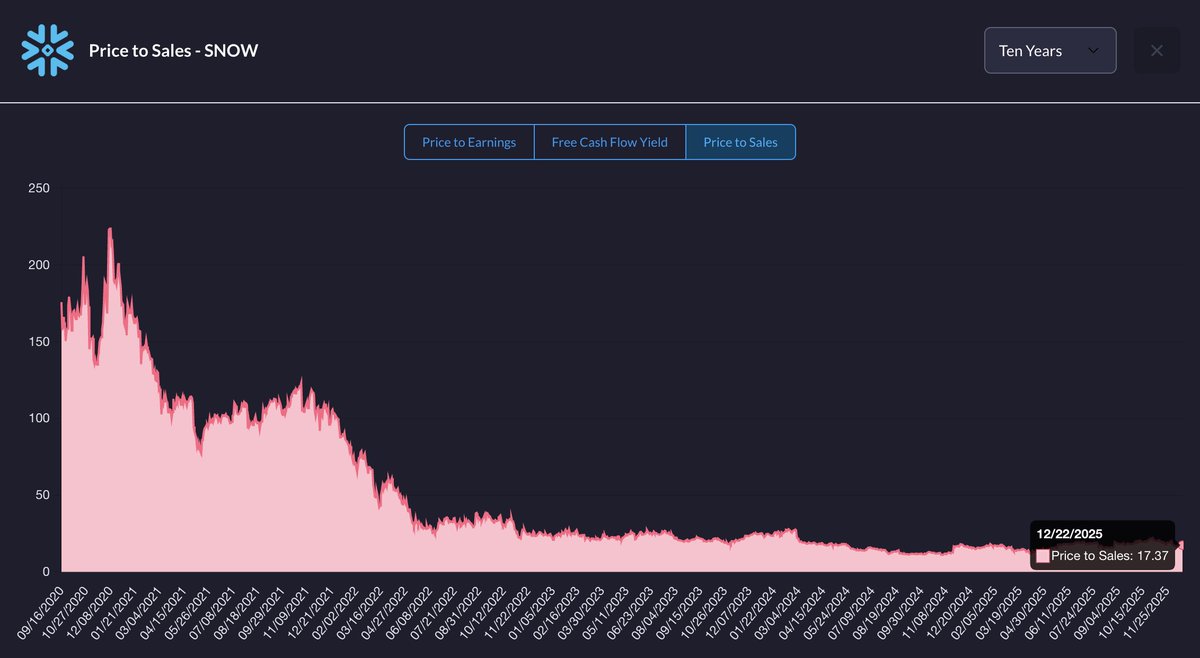This screenshot has width=1200, height=658.
Task: Select the Price to Sales tab
Action: [x=740, y=142]
